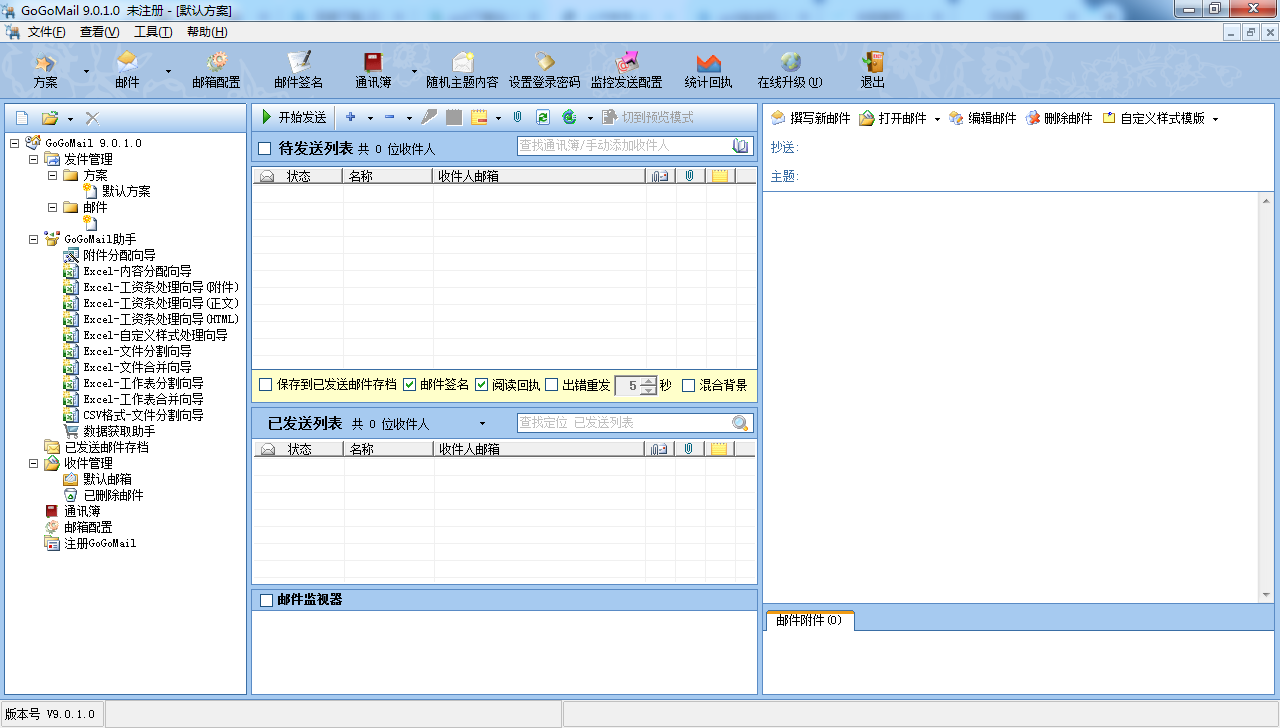Click the blue plus add-recipient icon
1280x728 pixels.
(351, 117)
